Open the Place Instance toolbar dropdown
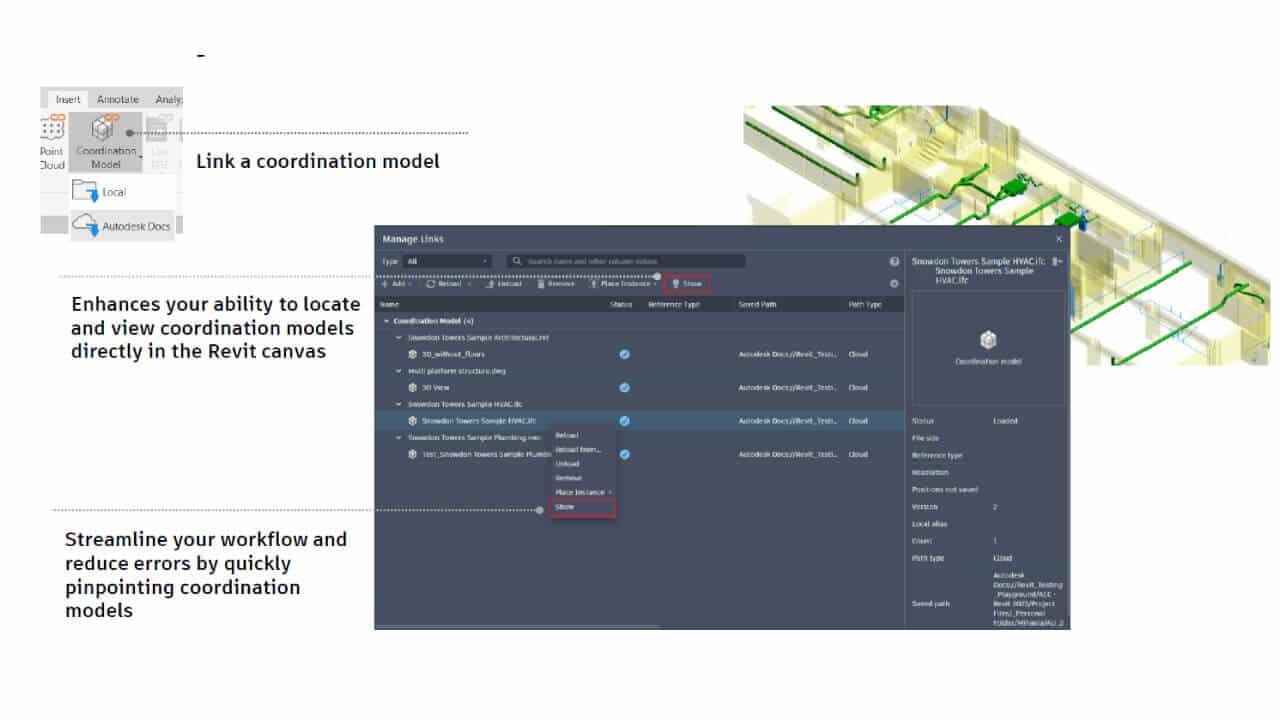1280x720 pixels. [x=623, y=284]
